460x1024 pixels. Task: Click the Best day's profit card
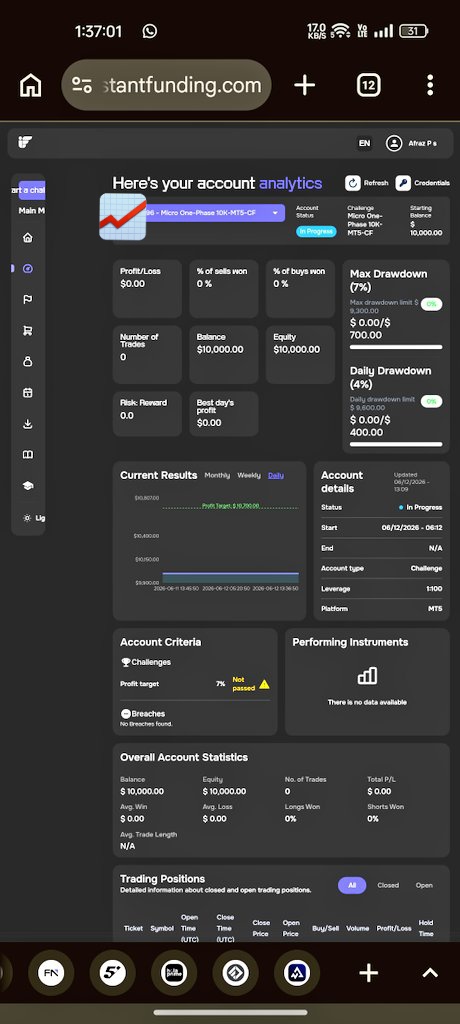(223, 413)
